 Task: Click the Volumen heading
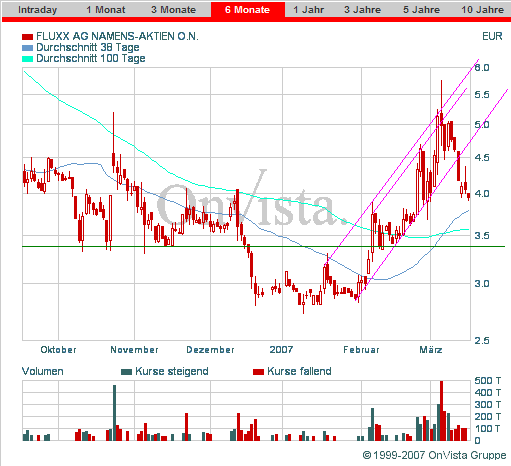42,371
